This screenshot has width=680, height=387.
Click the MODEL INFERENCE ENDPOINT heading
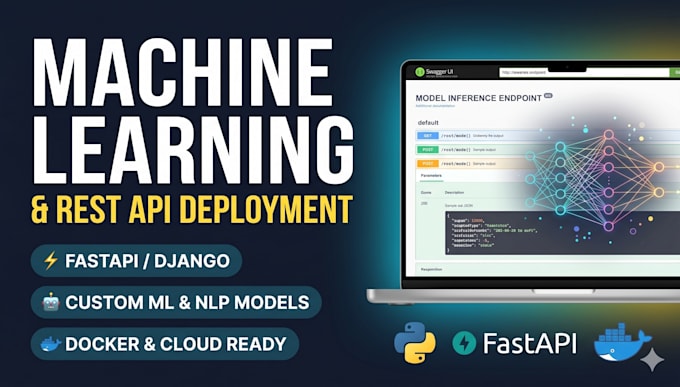478,98
